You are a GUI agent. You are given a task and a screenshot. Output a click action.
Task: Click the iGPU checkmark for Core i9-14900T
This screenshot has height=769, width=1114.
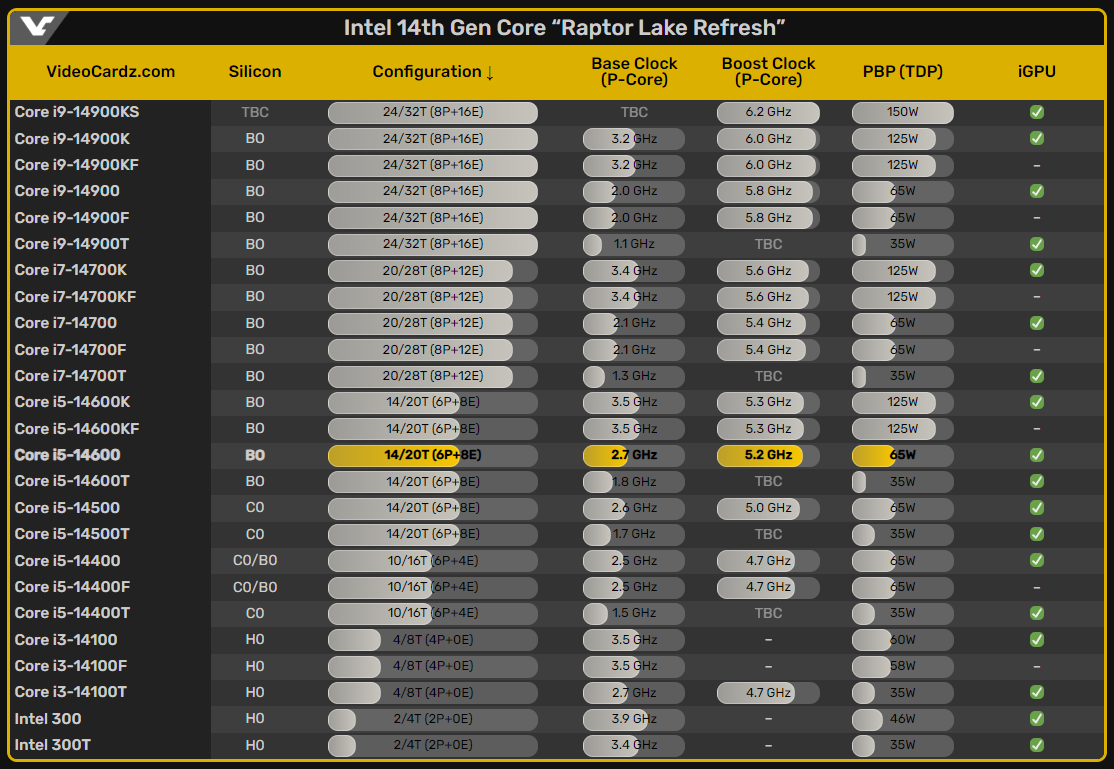tap(1037, 244)
